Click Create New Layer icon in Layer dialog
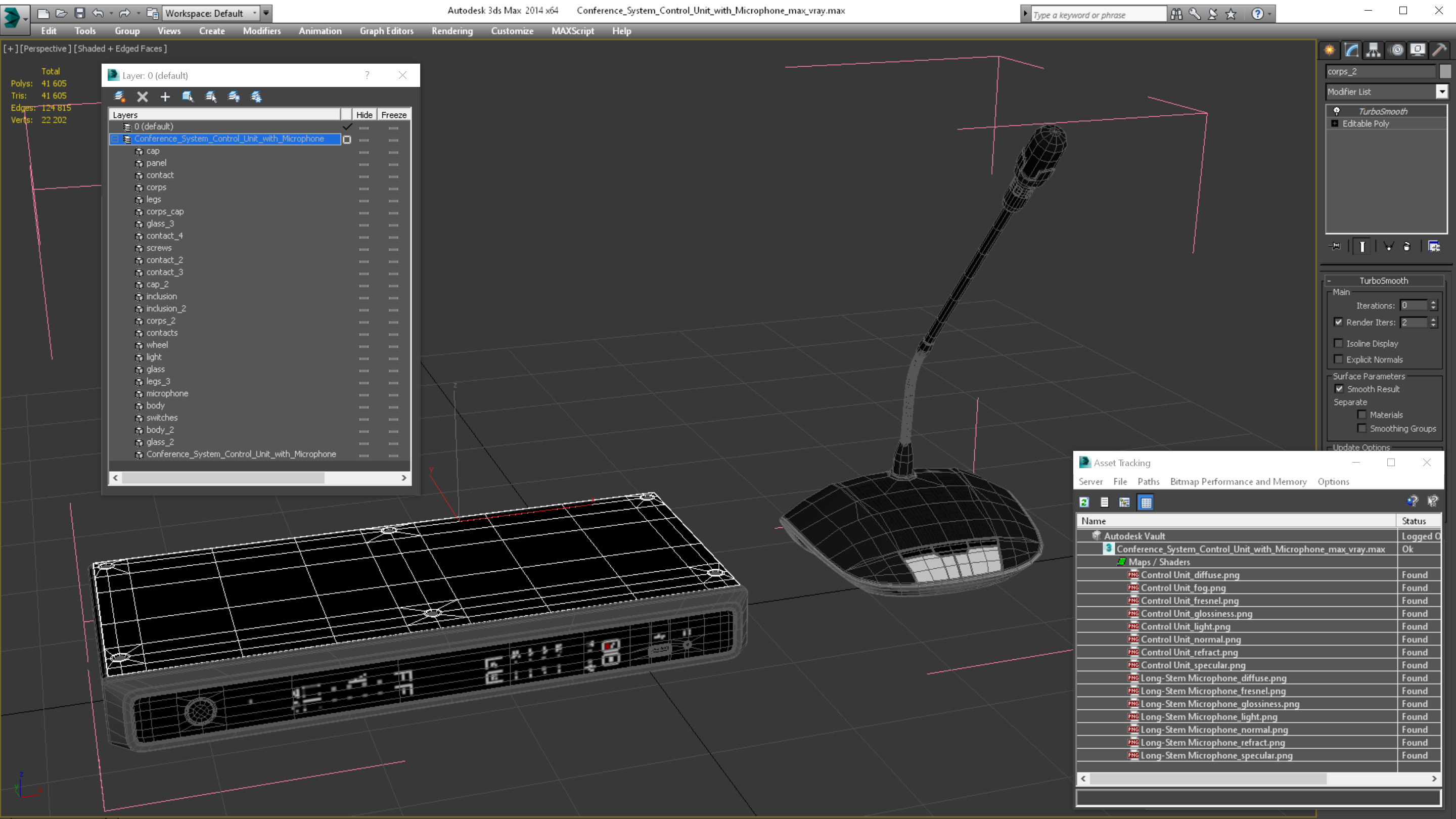 (x=120, y=97)
